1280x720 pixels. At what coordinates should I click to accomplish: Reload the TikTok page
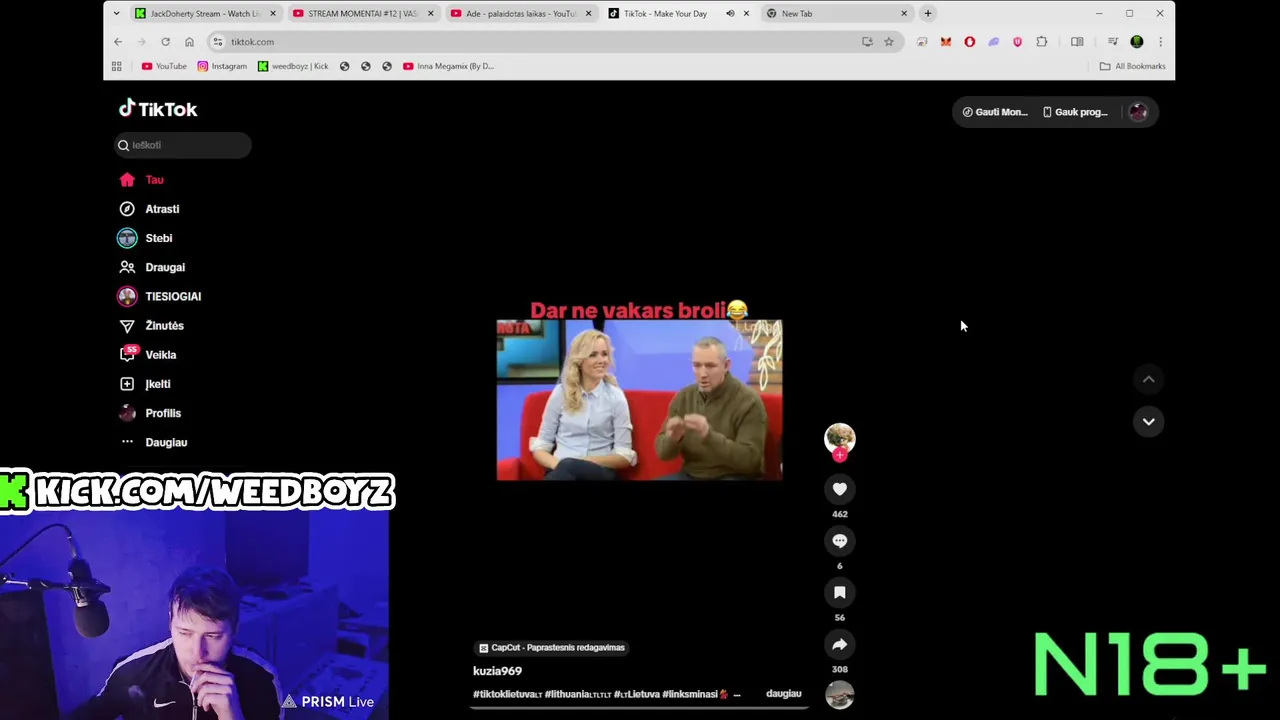165,42
